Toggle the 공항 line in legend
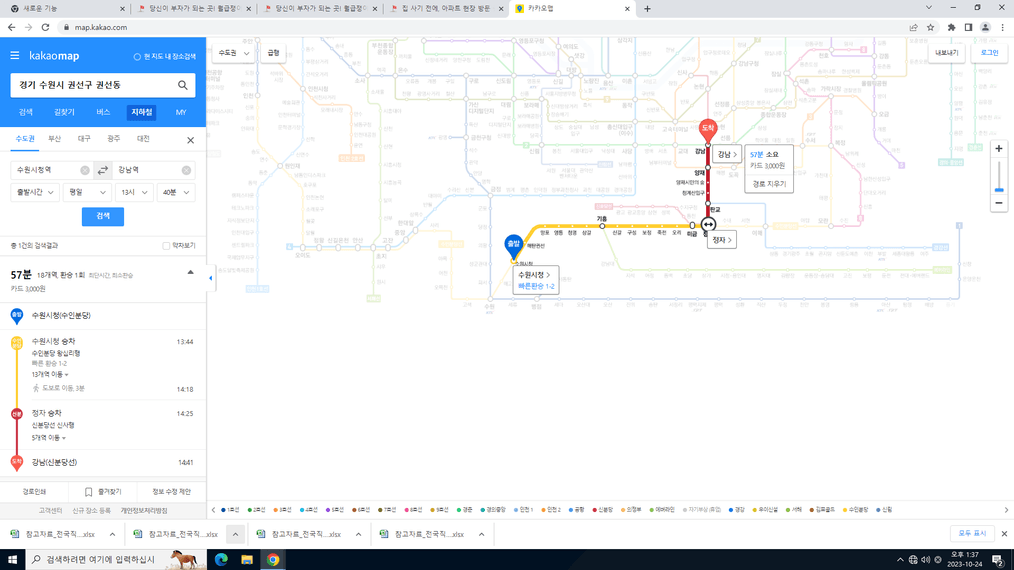The image size is (1014, 570). point(576,510)
